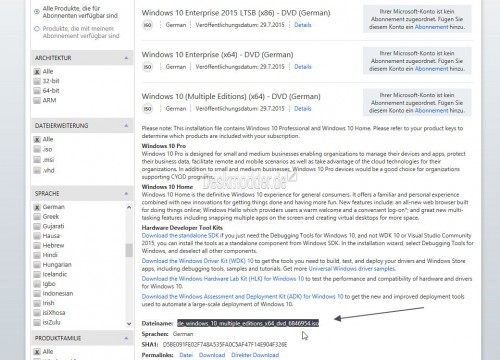Click the highlighted ISO file name text
Image resolution: width=500 pixels, height=360 pixels.
(248, 323)
